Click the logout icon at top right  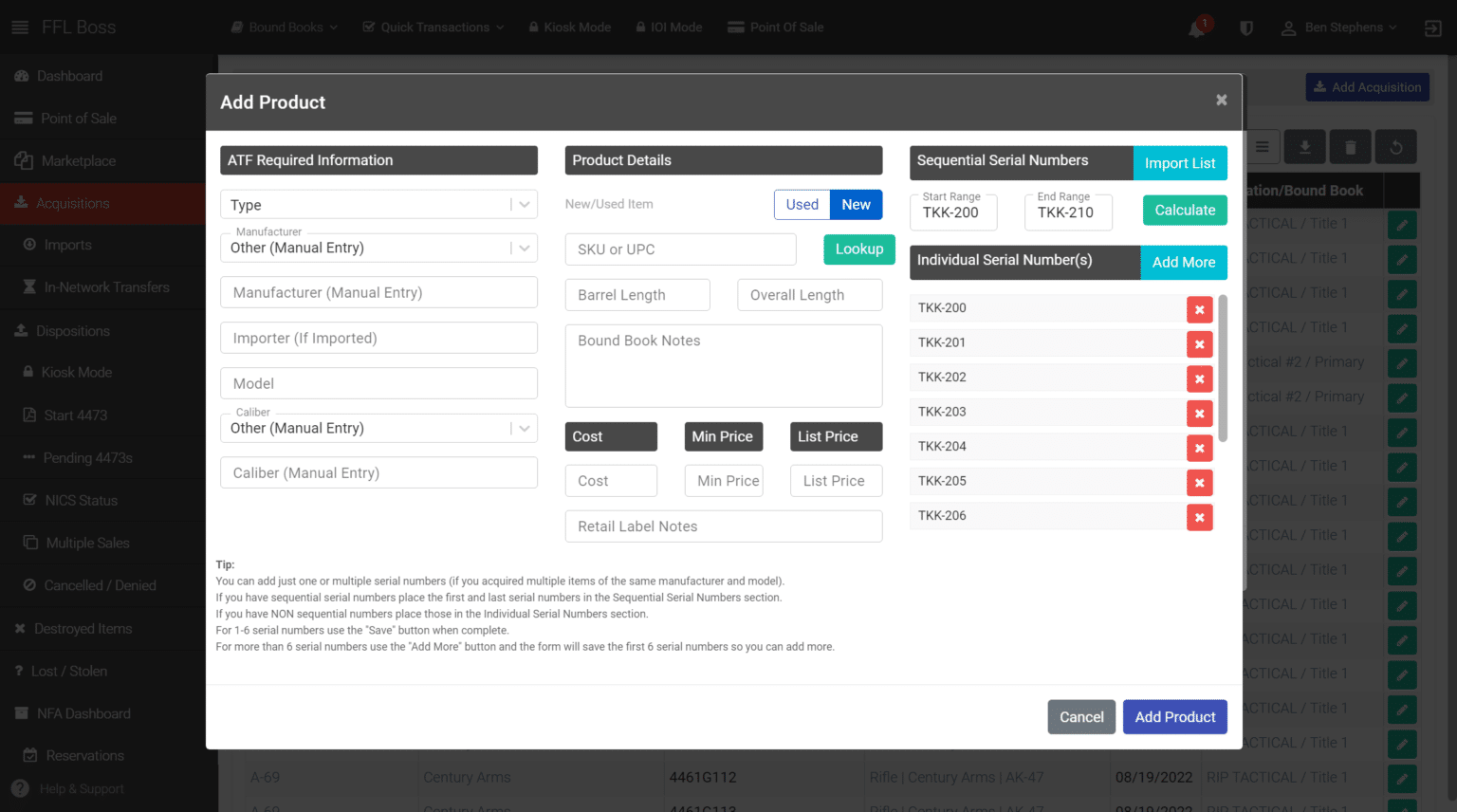click(x=1432, y=28)
